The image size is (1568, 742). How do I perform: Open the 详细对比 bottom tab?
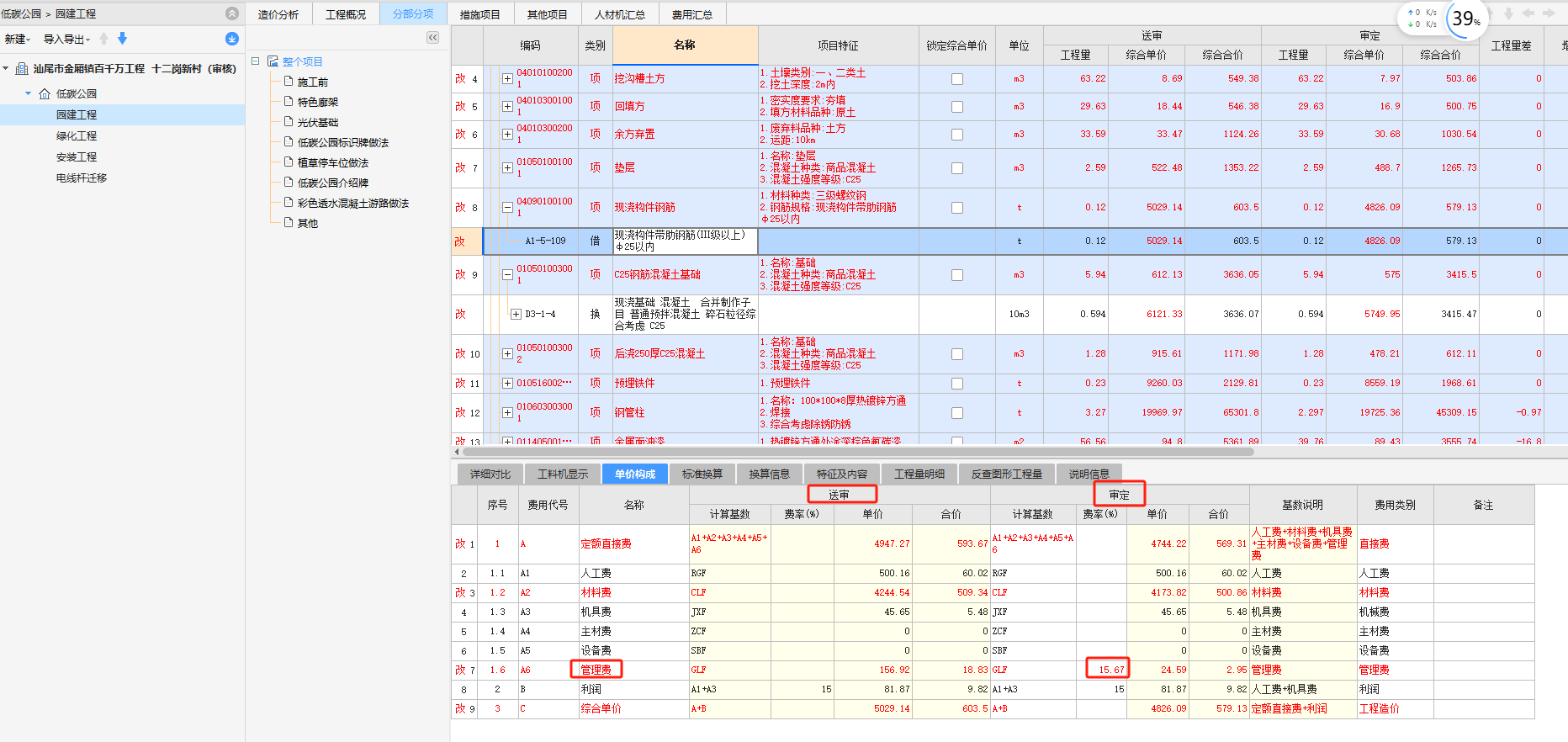coord(490,474)
